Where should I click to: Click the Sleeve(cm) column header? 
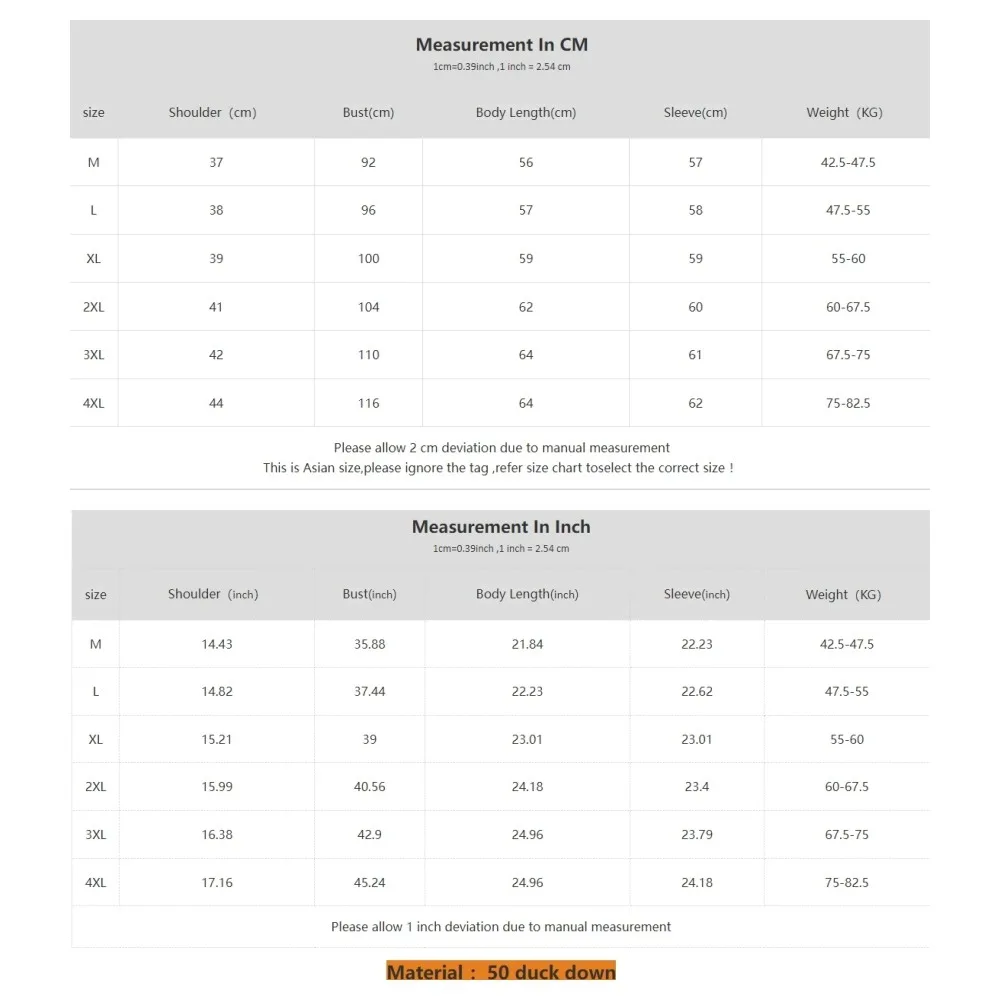(695, 113)
